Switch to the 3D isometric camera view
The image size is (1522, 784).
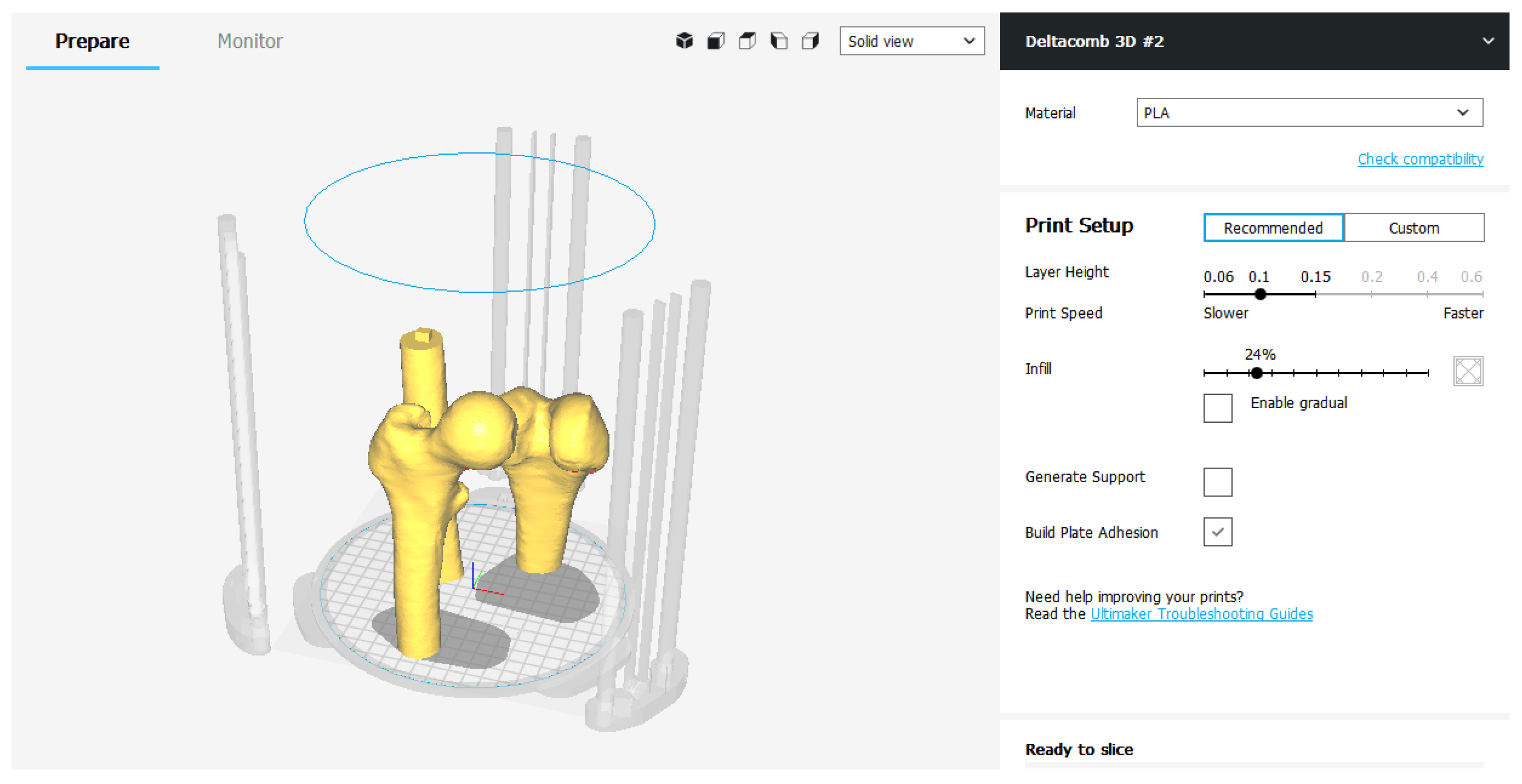[x=684, y=41]
